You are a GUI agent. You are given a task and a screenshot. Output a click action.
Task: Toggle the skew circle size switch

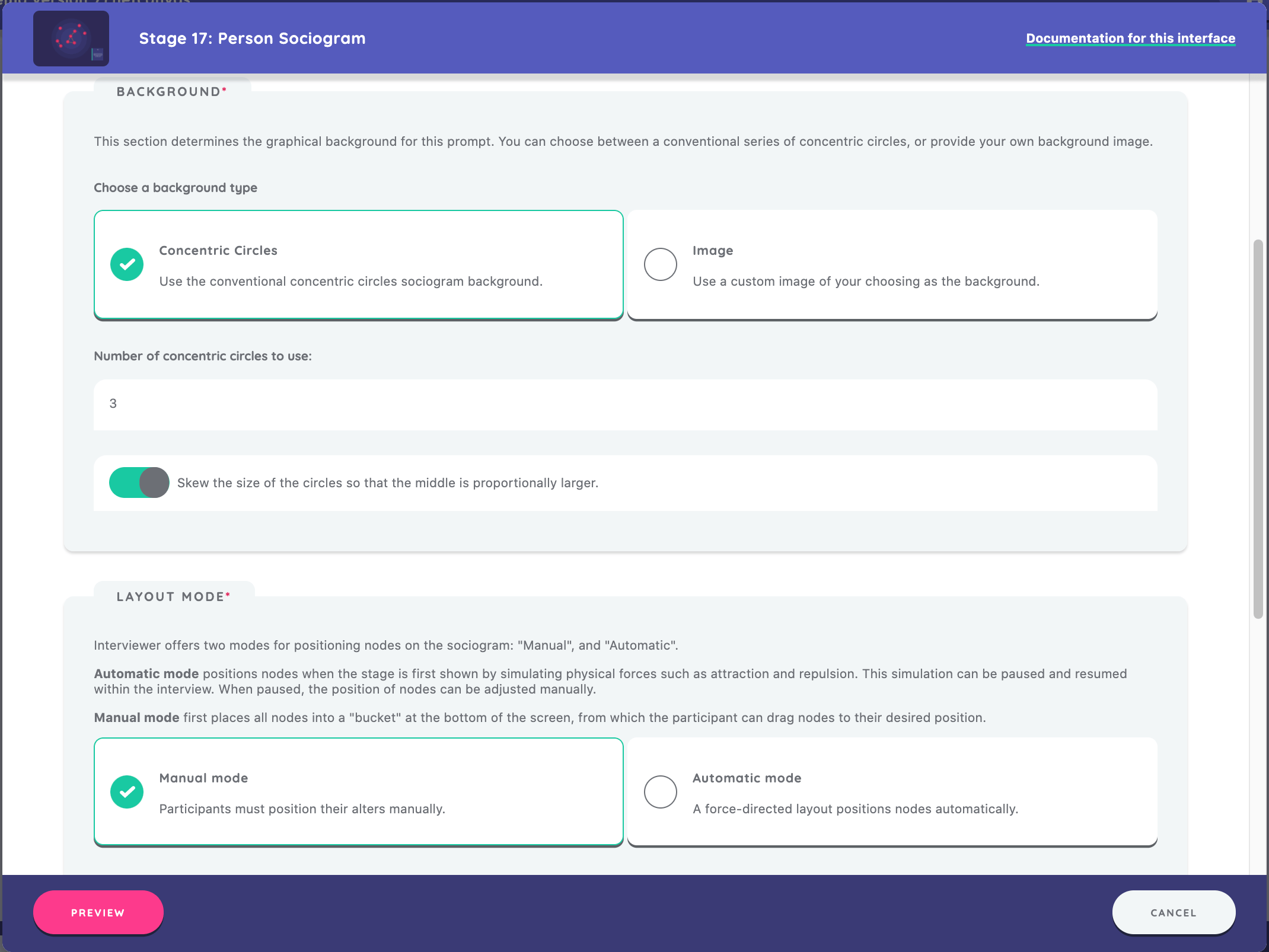139,483
